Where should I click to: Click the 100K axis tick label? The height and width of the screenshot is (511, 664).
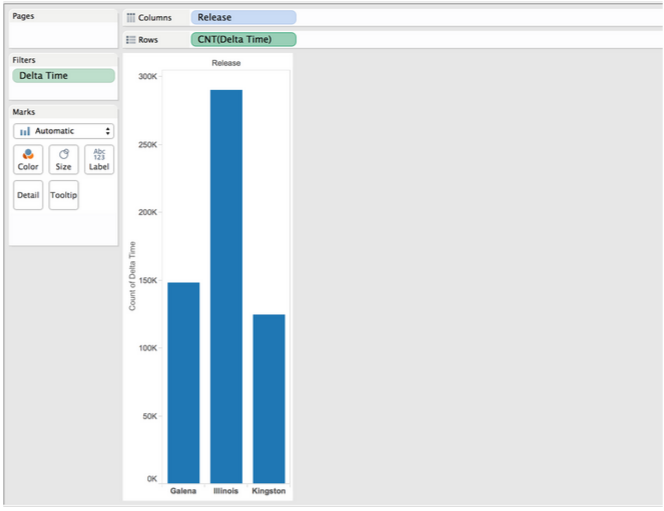point(147,348)
